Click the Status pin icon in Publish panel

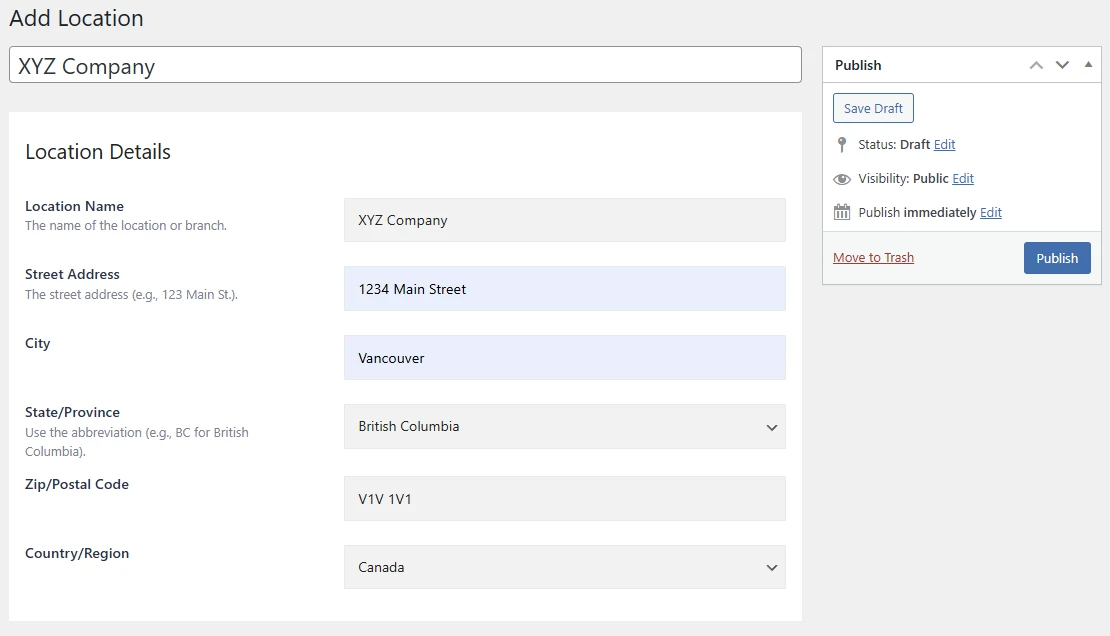[x=842, y=144]
